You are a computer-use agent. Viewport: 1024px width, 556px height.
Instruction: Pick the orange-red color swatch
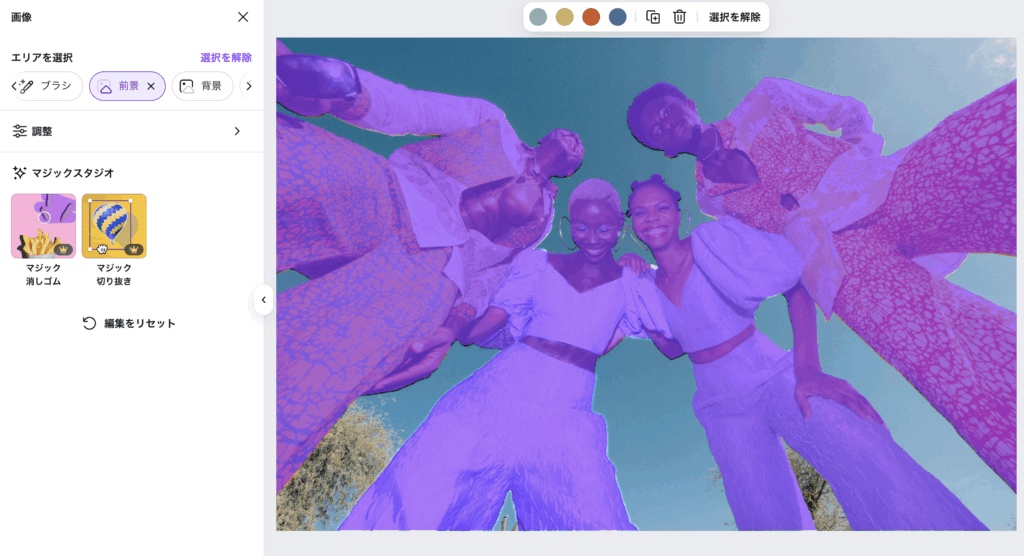click(591, 17)
